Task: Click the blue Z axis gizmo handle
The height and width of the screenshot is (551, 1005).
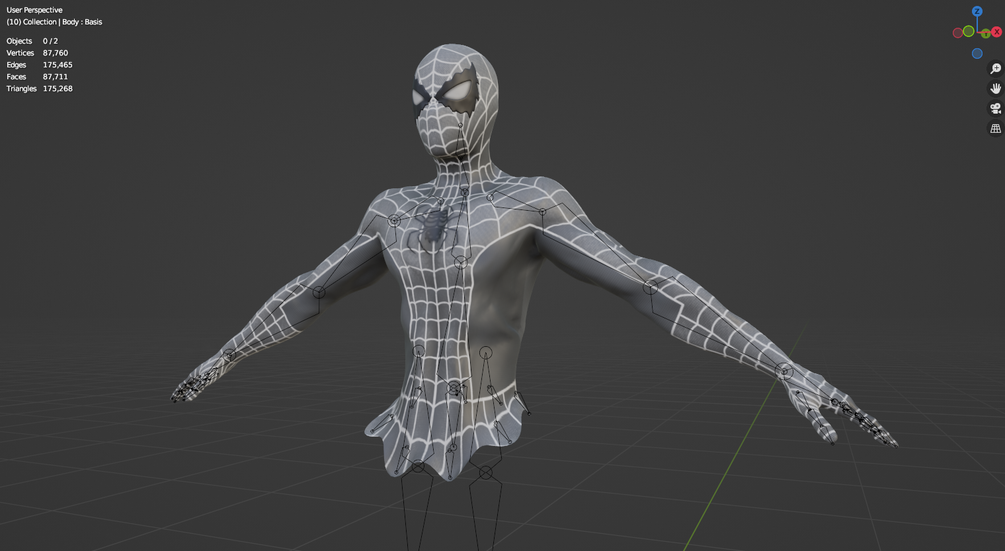Action: tap(977, 11)
